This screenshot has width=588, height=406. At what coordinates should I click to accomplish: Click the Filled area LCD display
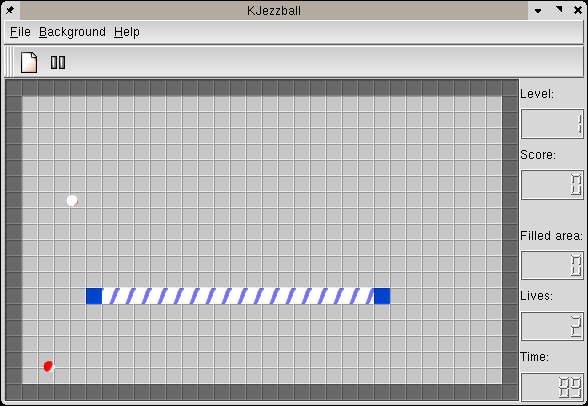coord(552,265)
